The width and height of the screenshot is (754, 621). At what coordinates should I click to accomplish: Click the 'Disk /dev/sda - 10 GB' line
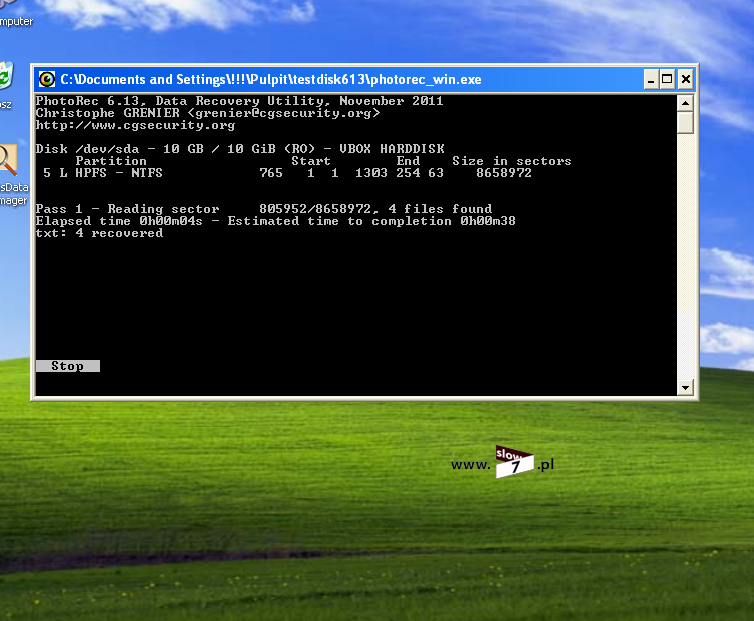click(240, 149)
